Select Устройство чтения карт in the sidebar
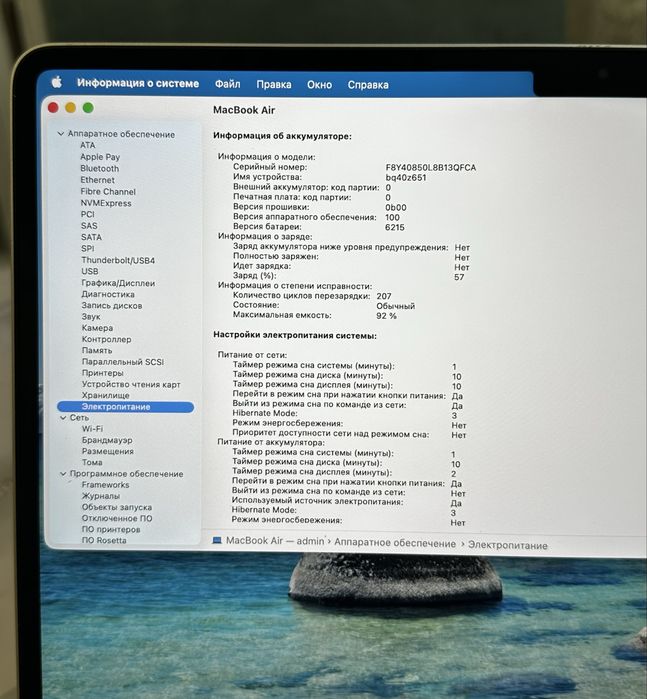647x699 pixels. tap(131, 384)
